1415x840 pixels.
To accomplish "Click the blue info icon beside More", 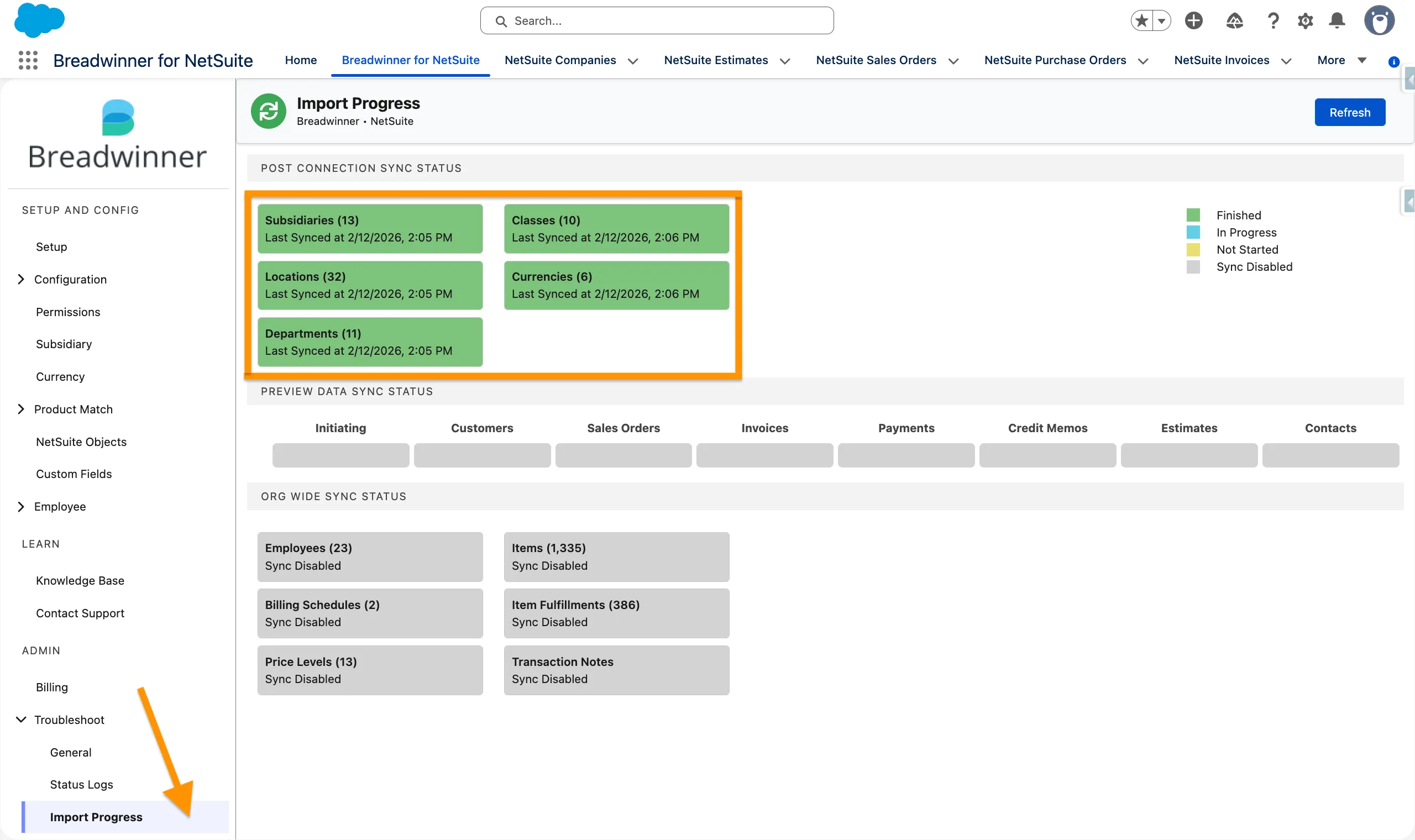I will [x=1393, y=61].
